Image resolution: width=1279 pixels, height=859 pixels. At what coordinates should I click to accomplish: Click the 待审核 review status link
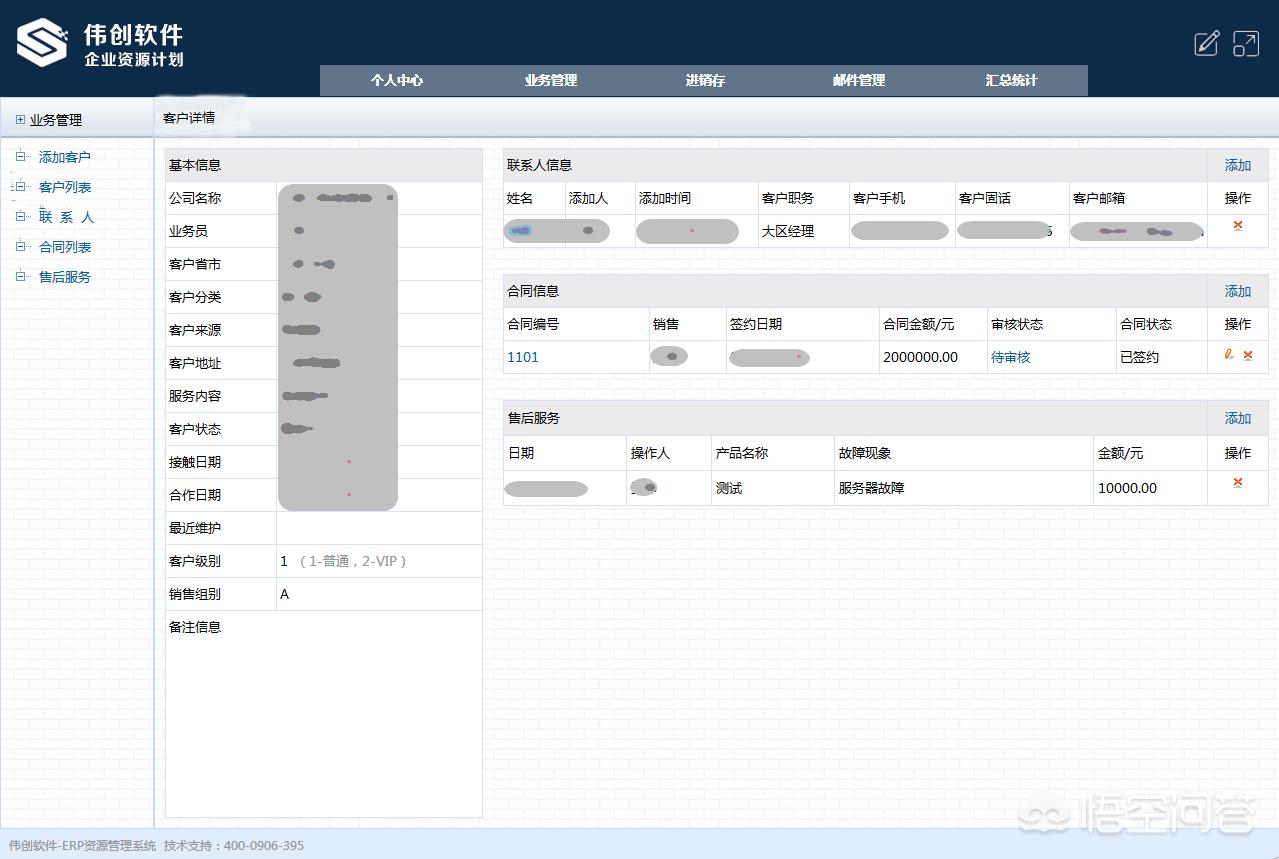1011,357
